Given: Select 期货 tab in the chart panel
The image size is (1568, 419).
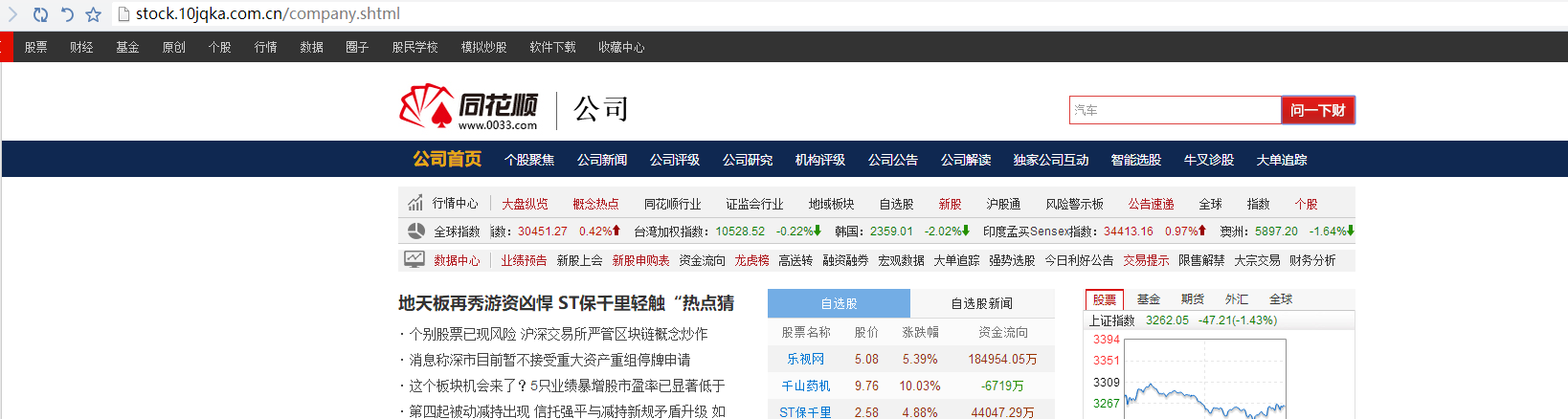Looking at the screenshot, I should click(1192, 299).
